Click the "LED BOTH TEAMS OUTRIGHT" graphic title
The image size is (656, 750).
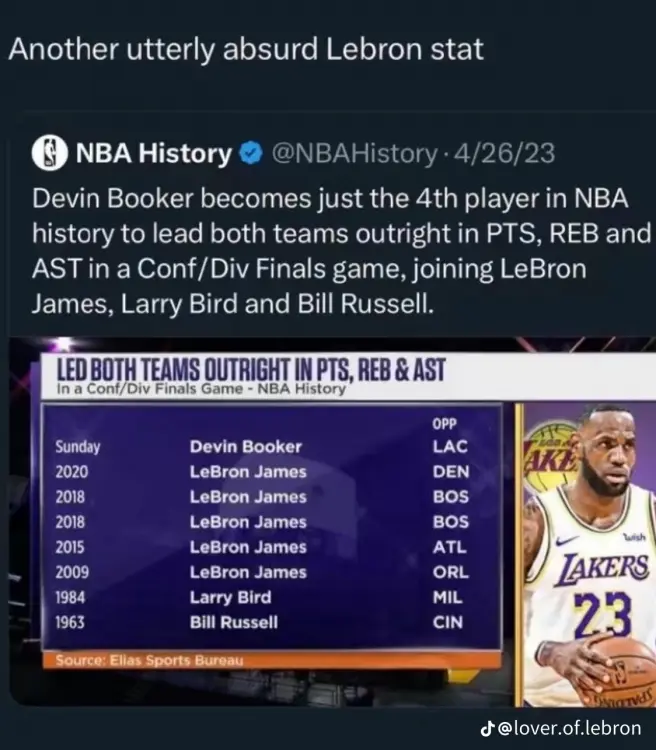(x=250, y=369)
